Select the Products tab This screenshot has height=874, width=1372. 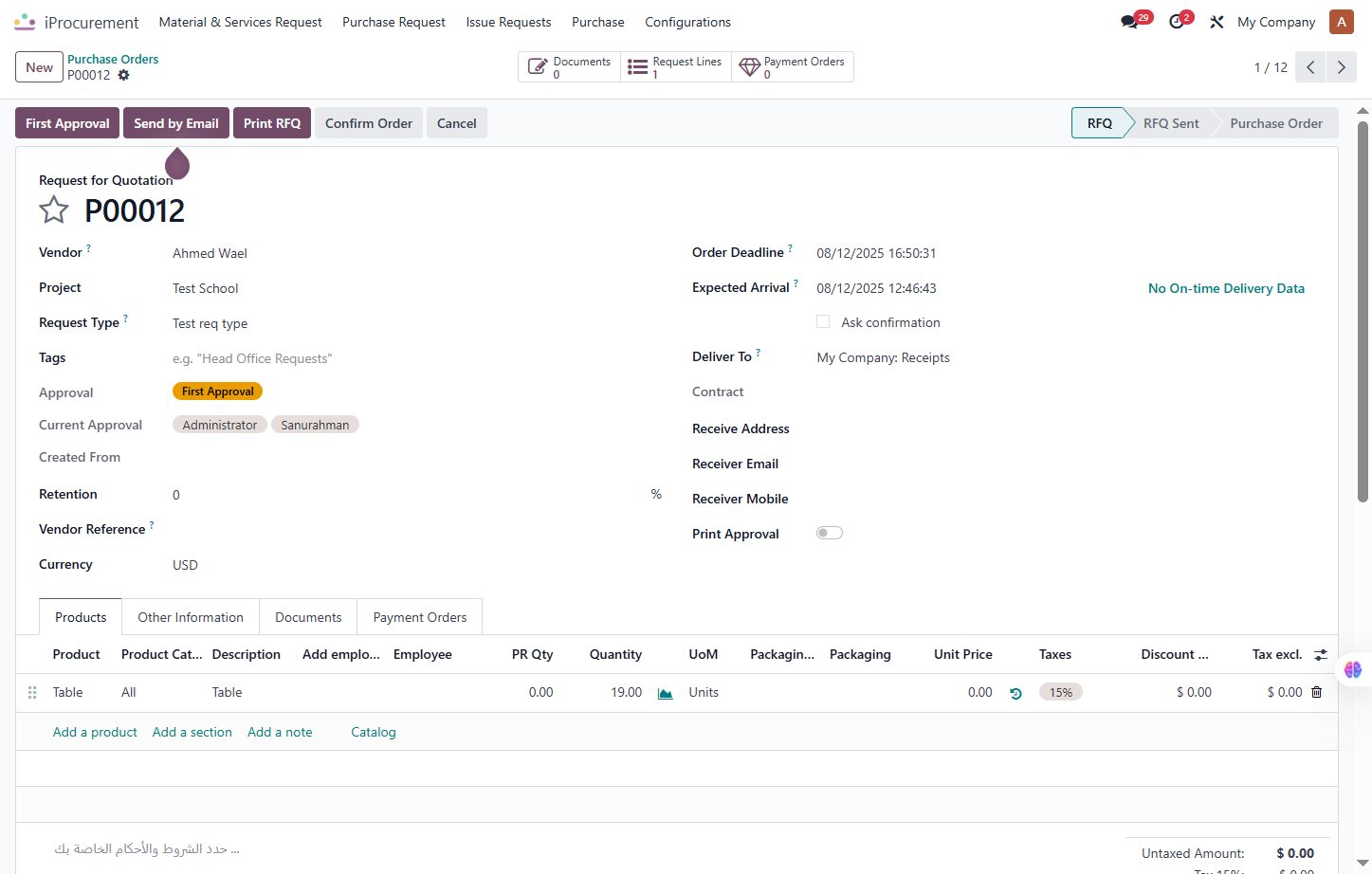[x=81, y=617]
